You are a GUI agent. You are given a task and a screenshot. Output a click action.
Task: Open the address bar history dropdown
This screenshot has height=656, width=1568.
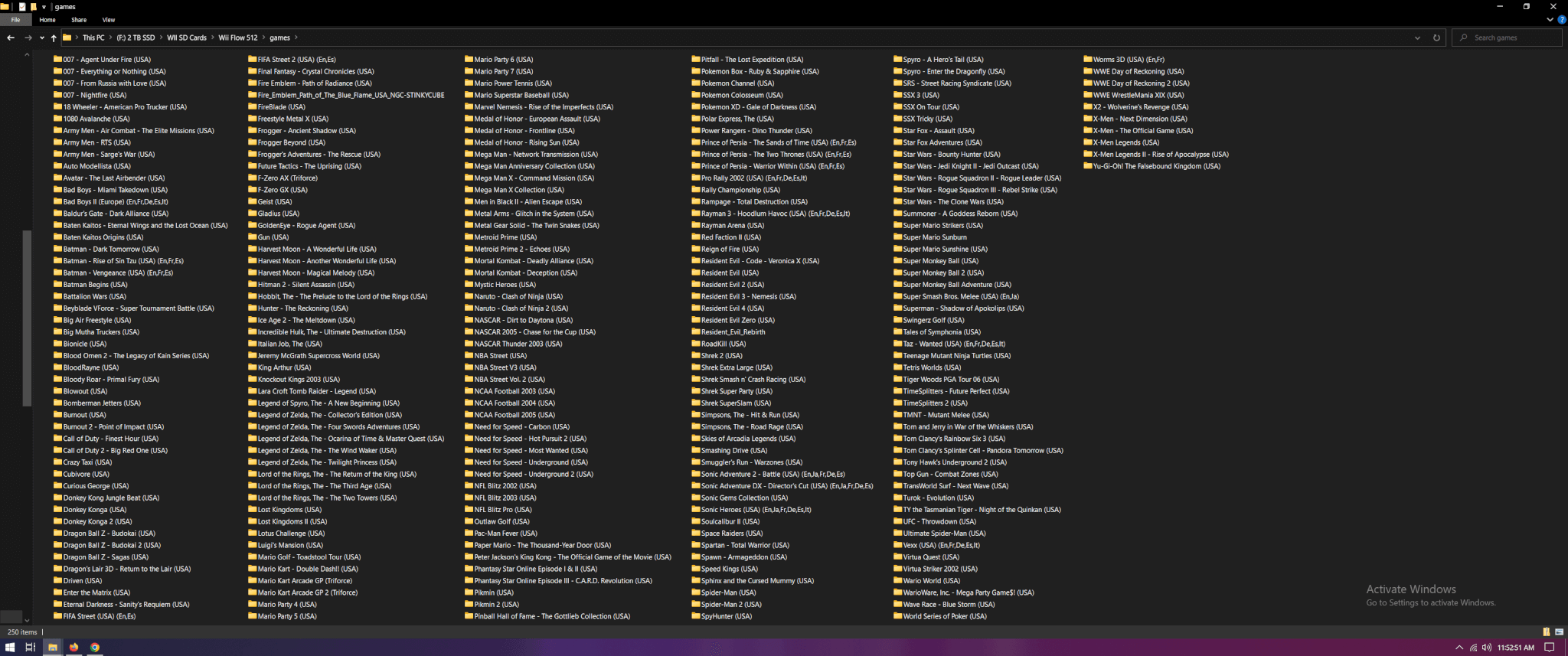pos(1417,38)
